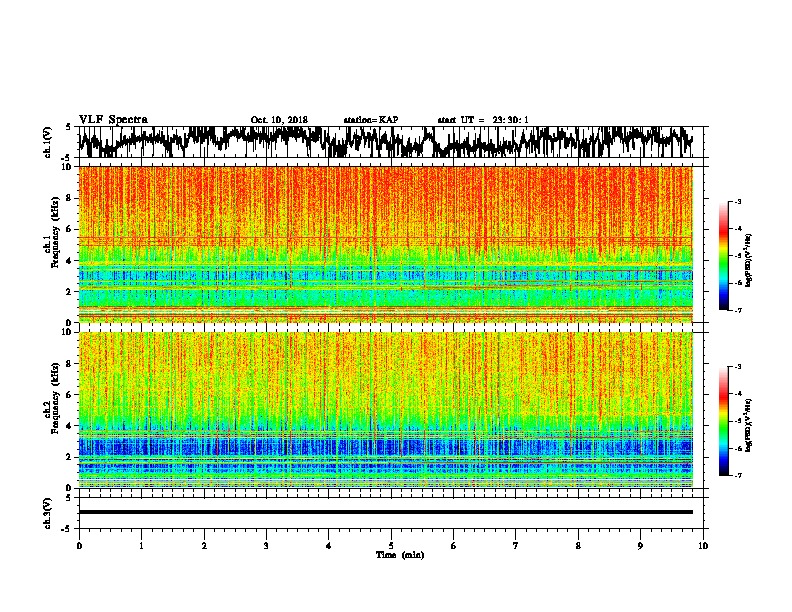This screenshot has width=792, height=612.
Task: Click time axis tick label "8"
Action: [578, 546]
